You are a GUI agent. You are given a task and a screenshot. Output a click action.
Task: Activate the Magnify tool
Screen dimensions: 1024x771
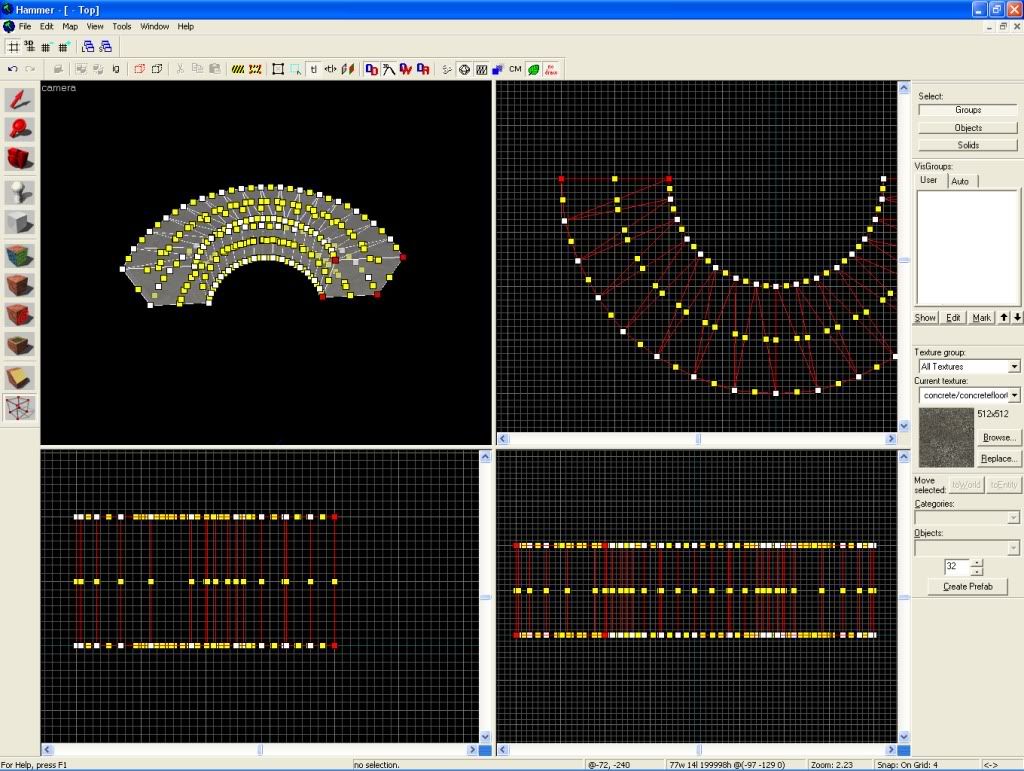click(20, 129)
